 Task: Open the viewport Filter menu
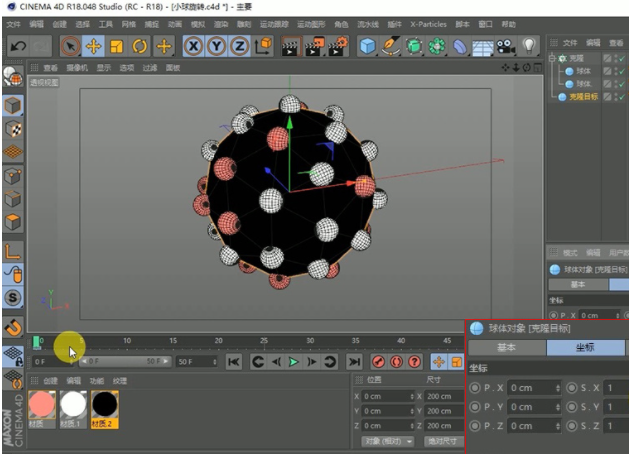coord(150,68)
